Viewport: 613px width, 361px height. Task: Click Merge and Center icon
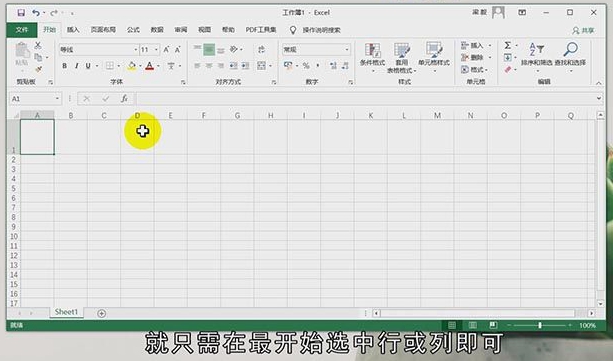(261, 66)
